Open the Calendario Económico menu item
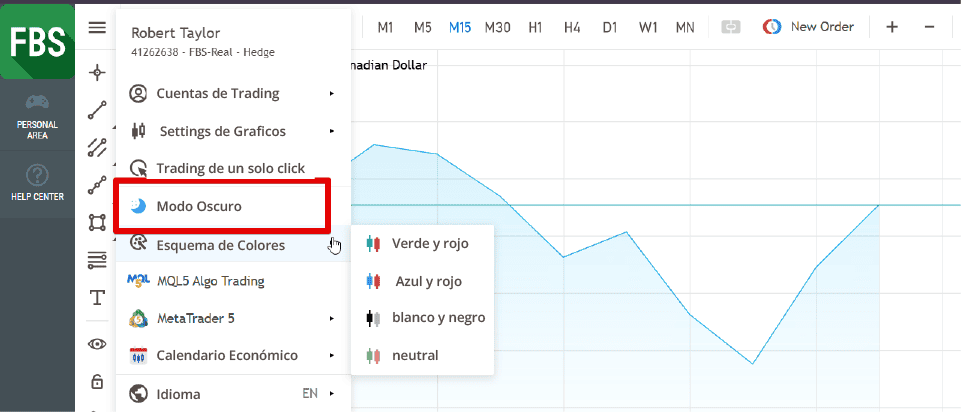961x412 pixels. pyautogui.click(x=227, y=355)
